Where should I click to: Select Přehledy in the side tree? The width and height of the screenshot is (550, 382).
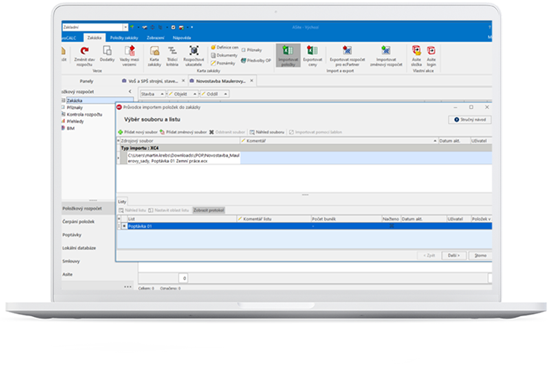[75, 121]
